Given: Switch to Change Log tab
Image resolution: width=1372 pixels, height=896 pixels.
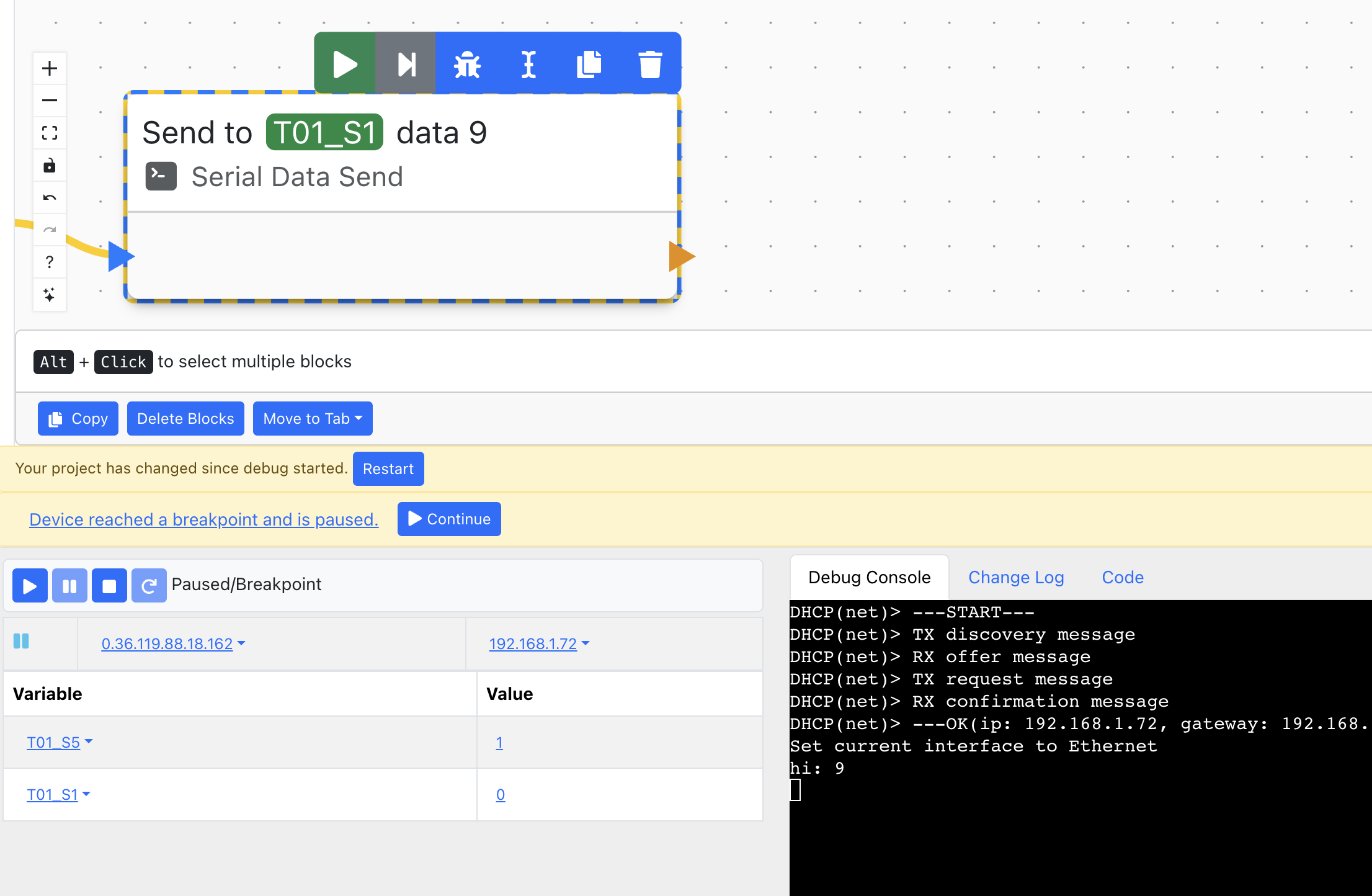Looking at the screenshot, I should pos(1016,577).
